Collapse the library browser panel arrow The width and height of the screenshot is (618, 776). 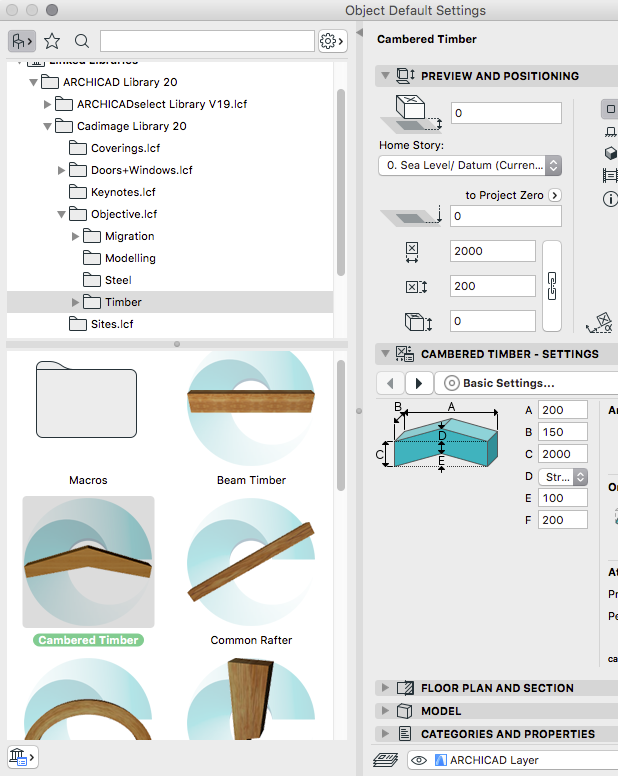pyautogui.click(x=360, y=32)
